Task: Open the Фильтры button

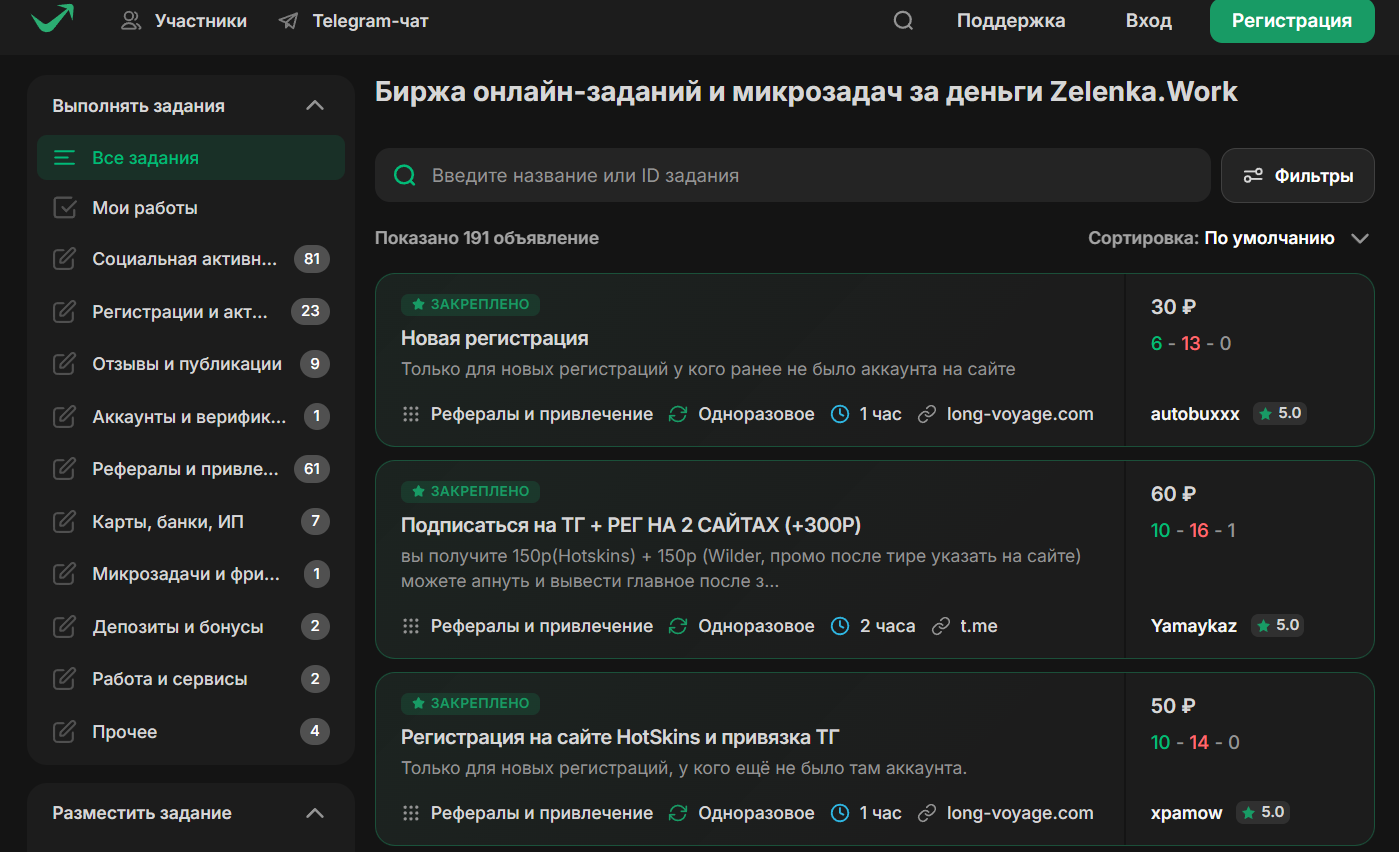Action: tap(1298, 176)
